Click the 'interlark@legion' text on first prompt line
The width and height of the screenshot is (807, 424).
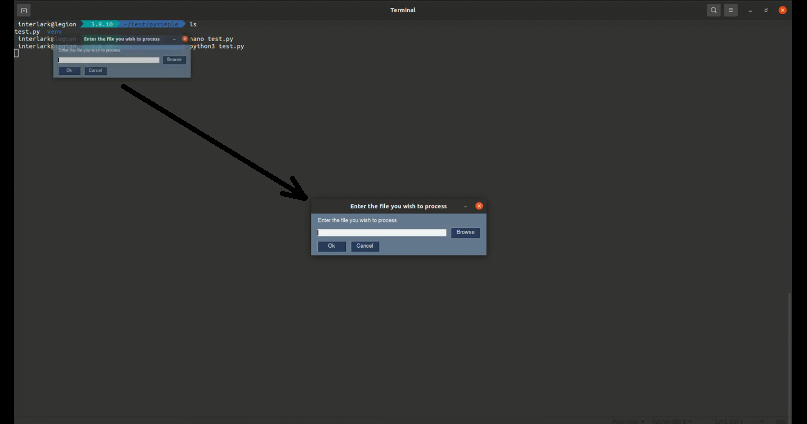(x=47, y=24)
